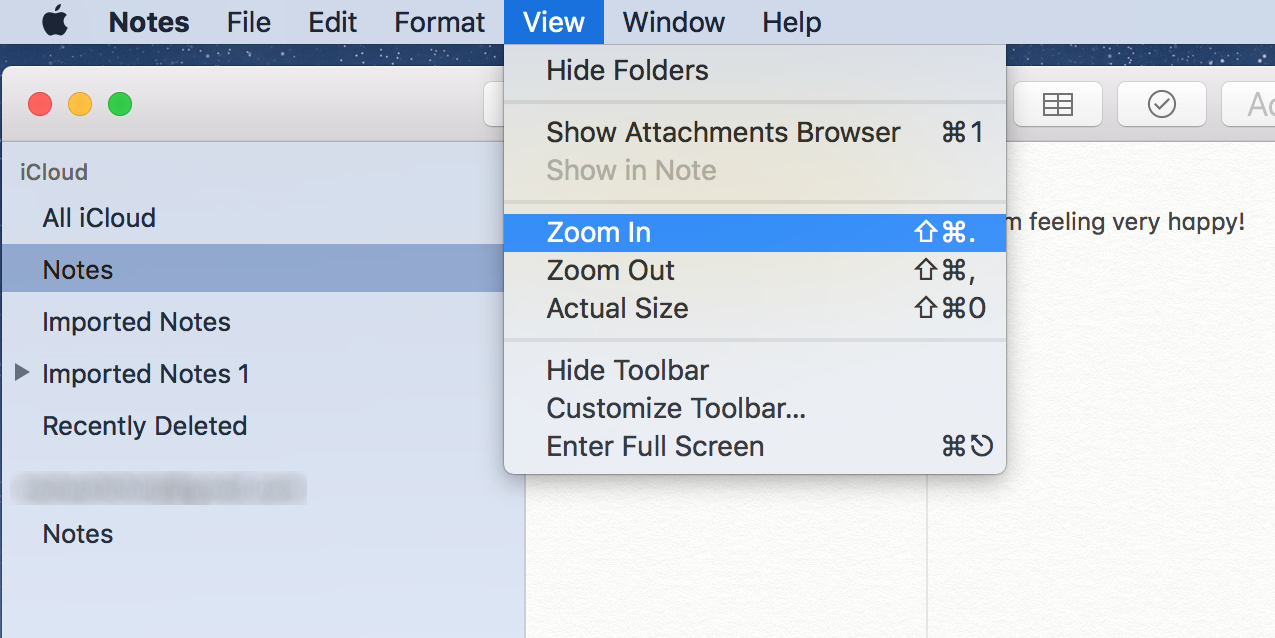Viewport: 1275px width, 638px height.
Task: Open the Recently Deleted folder
Action: [144, 425]
